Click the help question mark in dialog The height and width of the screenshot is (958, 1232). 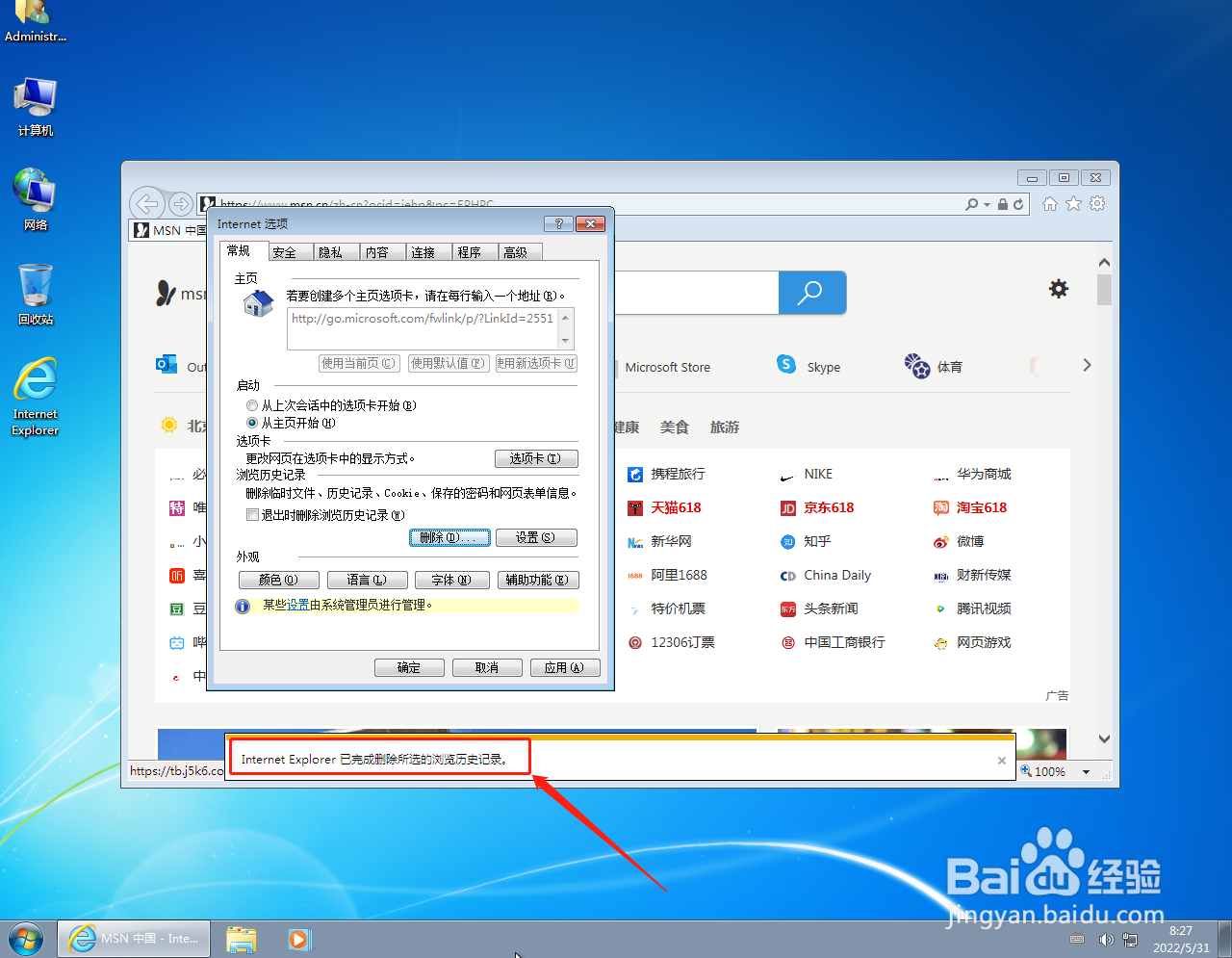pos(558,223)
